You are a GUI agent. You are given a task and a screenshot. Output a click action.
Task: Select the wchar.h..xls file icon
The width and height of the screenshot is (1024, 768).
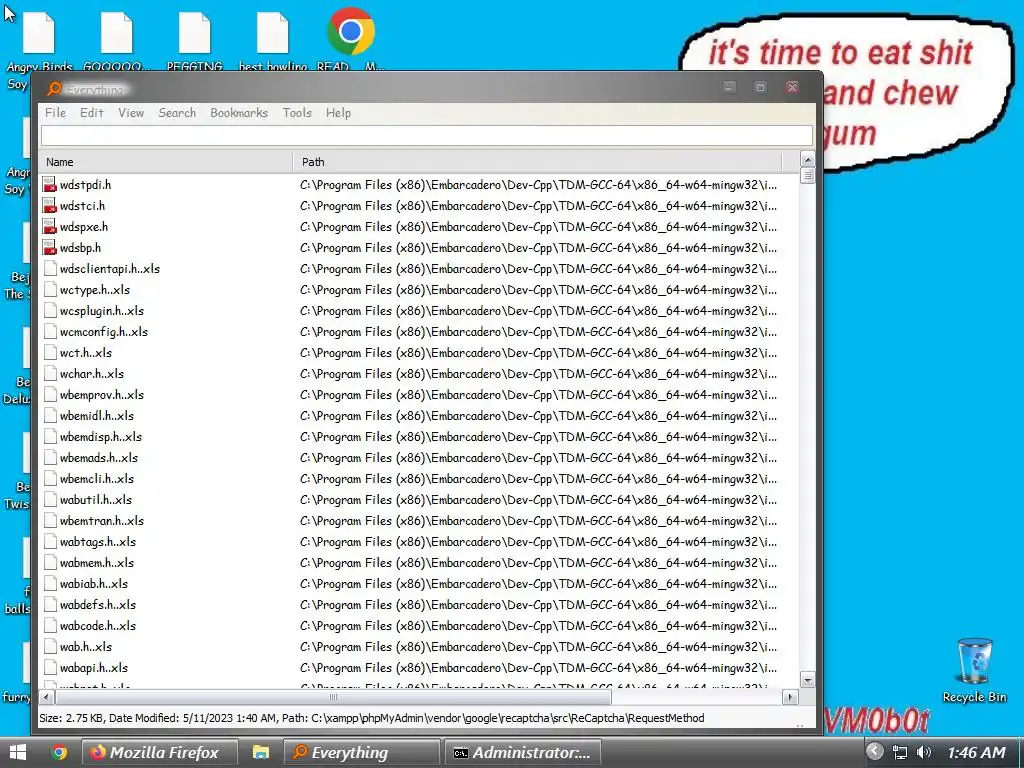click(x=50, y=374)
